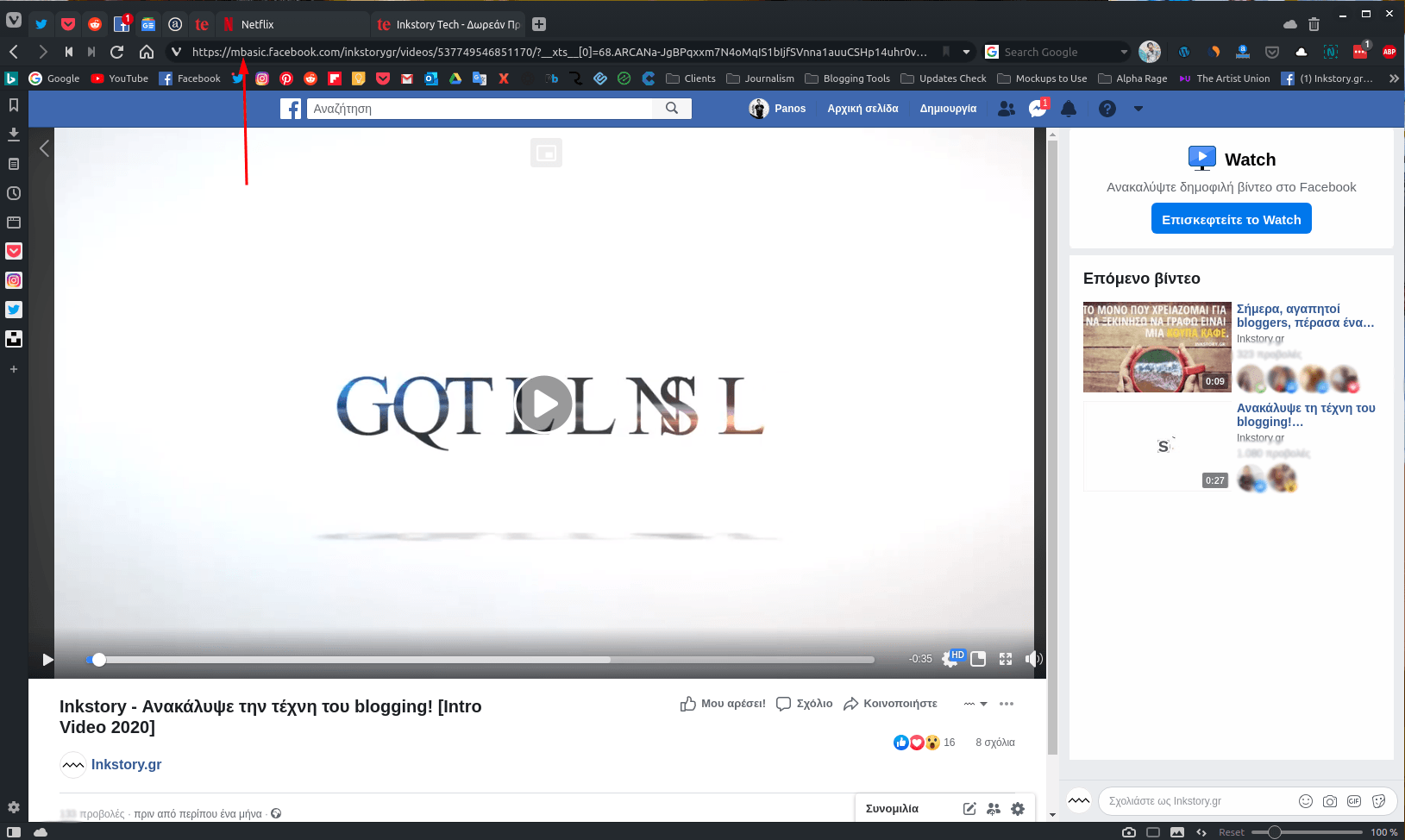Enter fullscreen on the video player
The image size is (1405, 840).
(x=1006, y=659)
